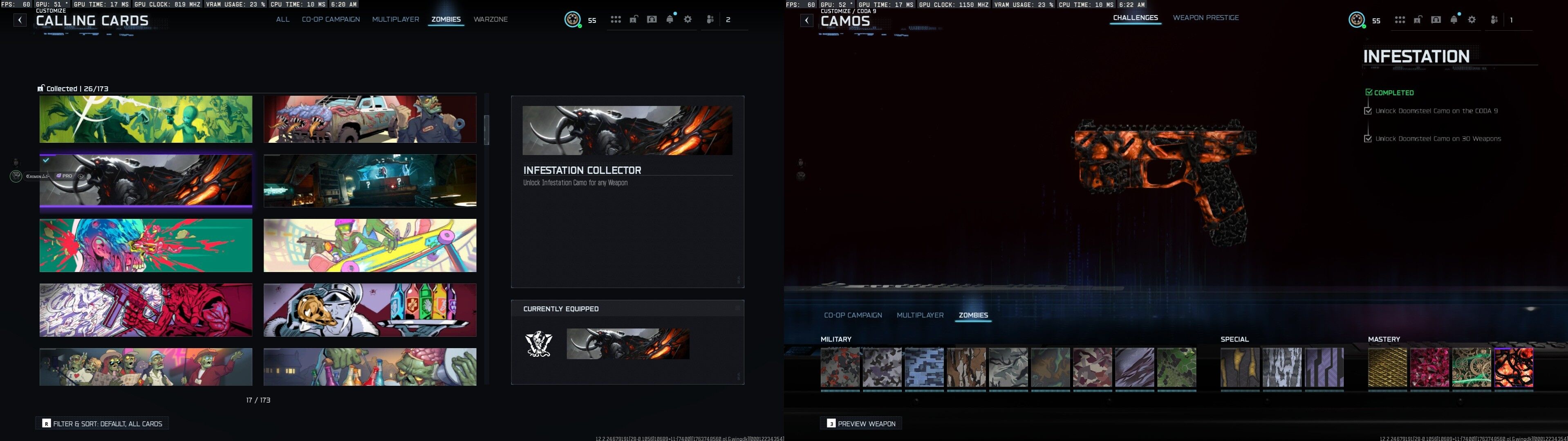Image resolution: width=1568 pixels, height=441 pixels.
Task: Select the red-gray splinter Military camo
Action: pos(840,367)
